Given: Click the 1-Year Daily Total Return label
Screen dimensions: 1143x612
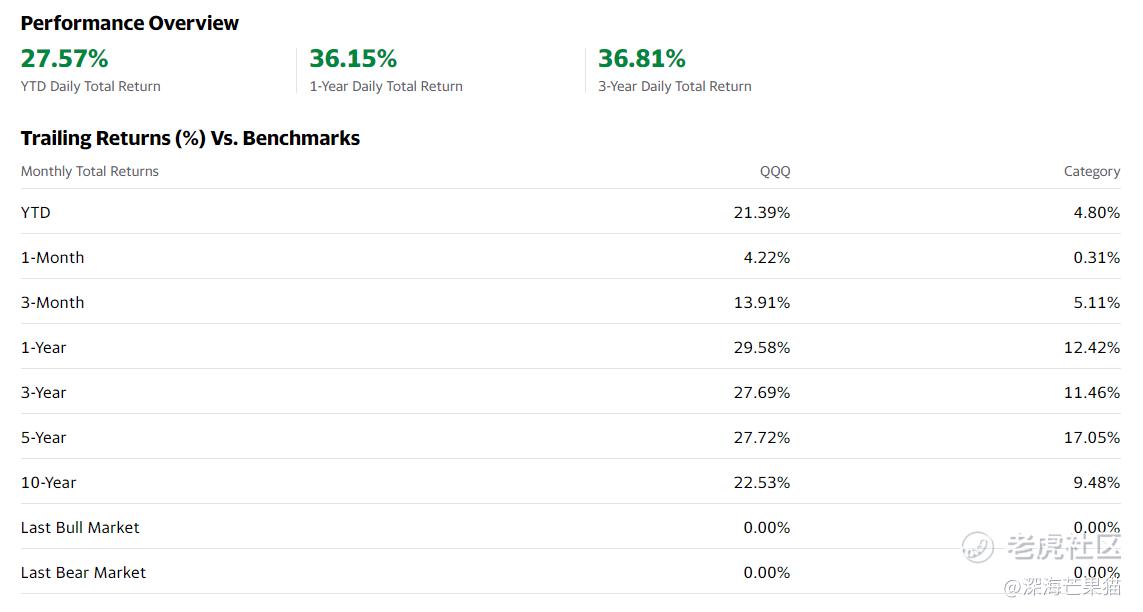Looking at the screenshot, I should [x=386, y=86].
